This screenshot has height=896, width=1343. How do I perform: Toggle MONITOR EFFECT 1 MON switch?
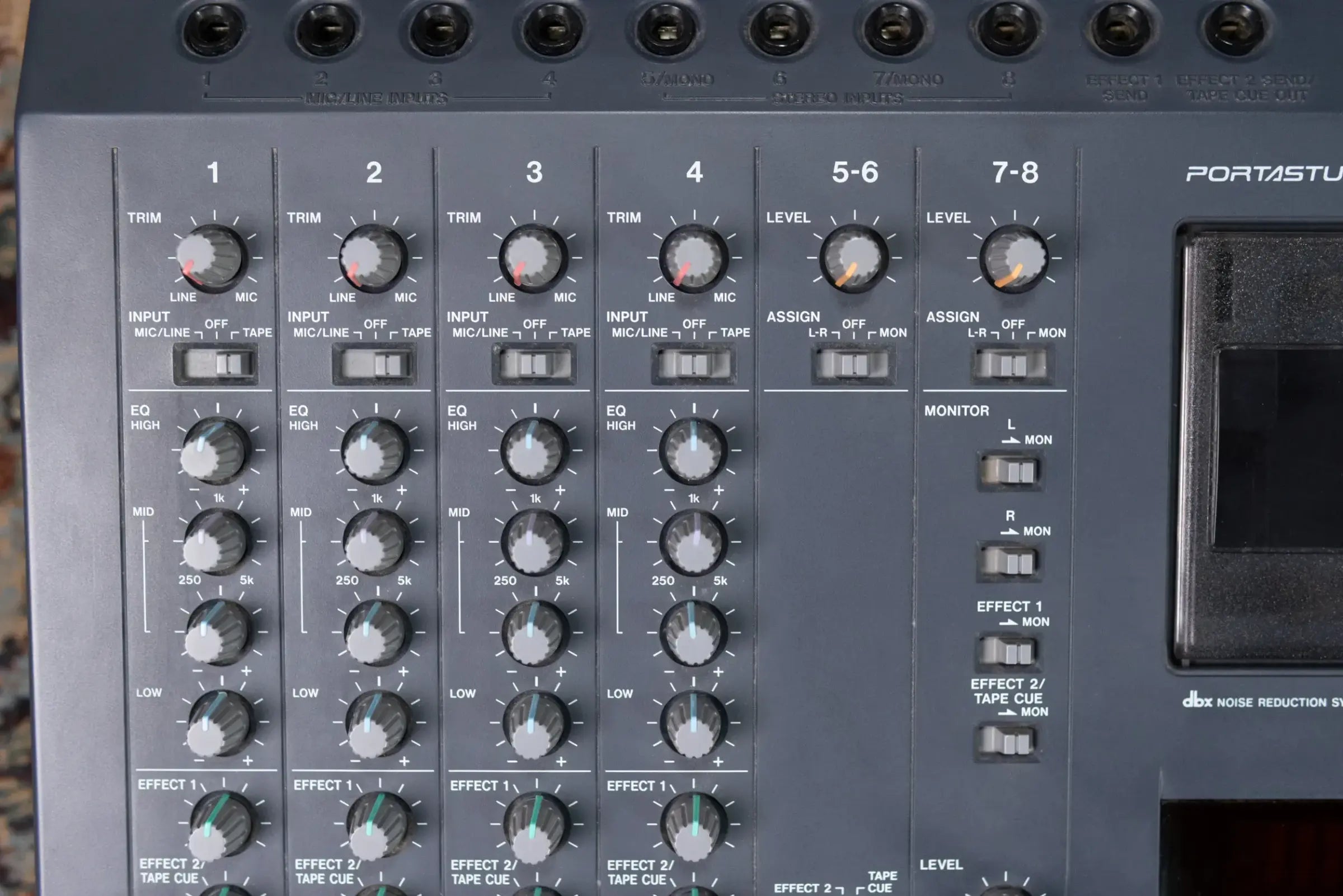(x=1008, y=651)
